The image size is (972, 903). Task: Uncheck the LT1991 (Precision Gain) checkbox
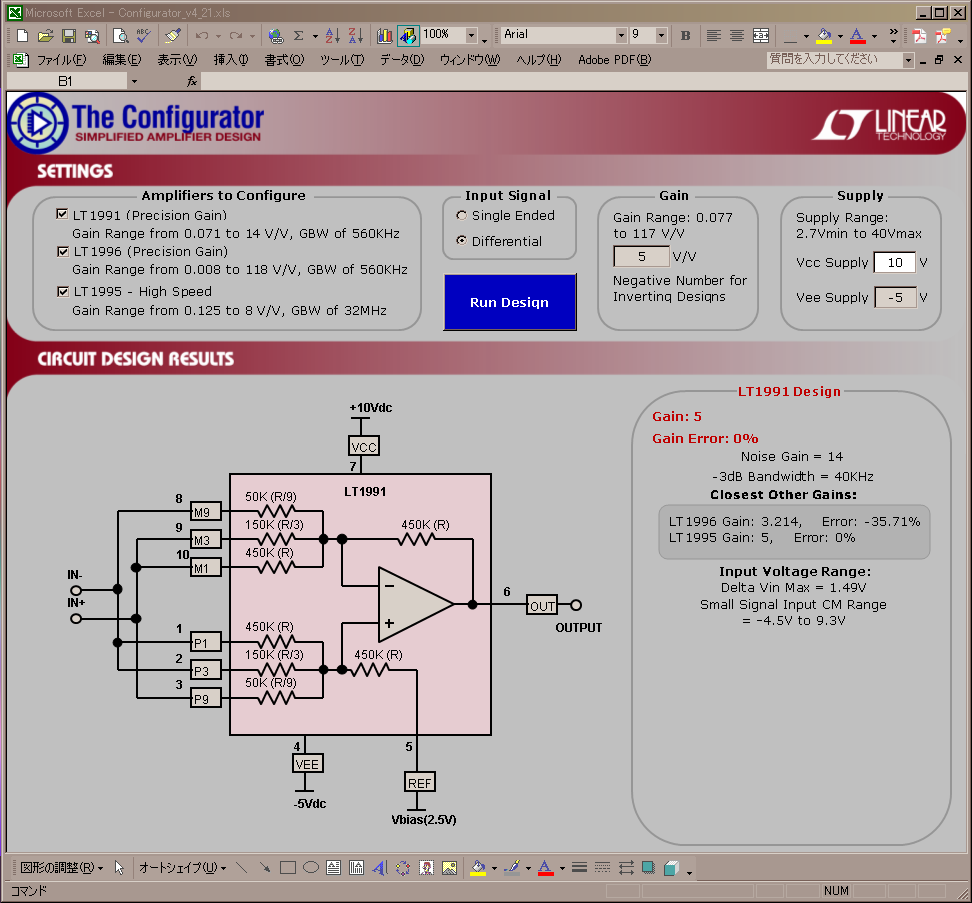coord(62,214)
